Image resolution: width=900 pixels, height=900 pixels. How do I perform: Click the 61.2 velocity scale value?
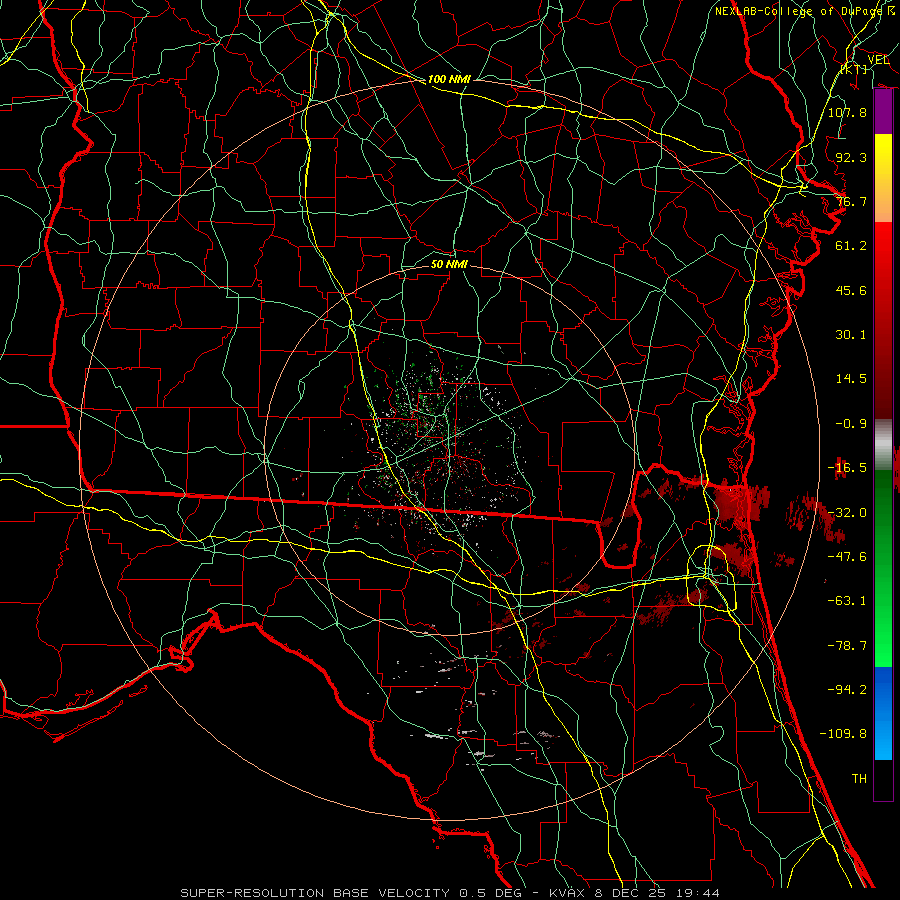851,246
